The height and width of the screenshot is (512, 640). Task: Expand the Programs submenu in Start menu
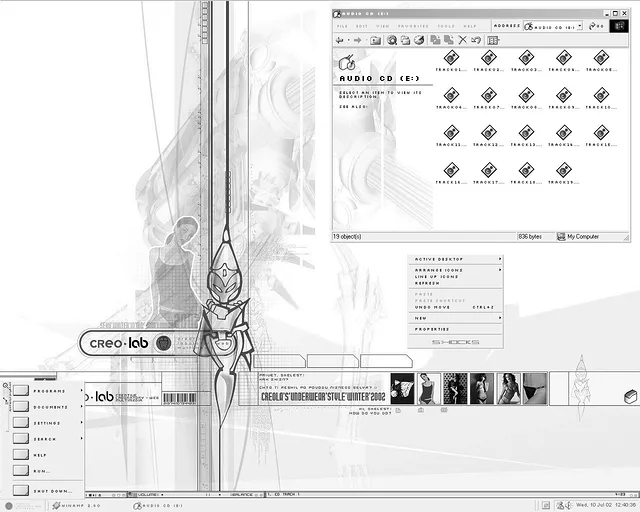pos(48,391)
